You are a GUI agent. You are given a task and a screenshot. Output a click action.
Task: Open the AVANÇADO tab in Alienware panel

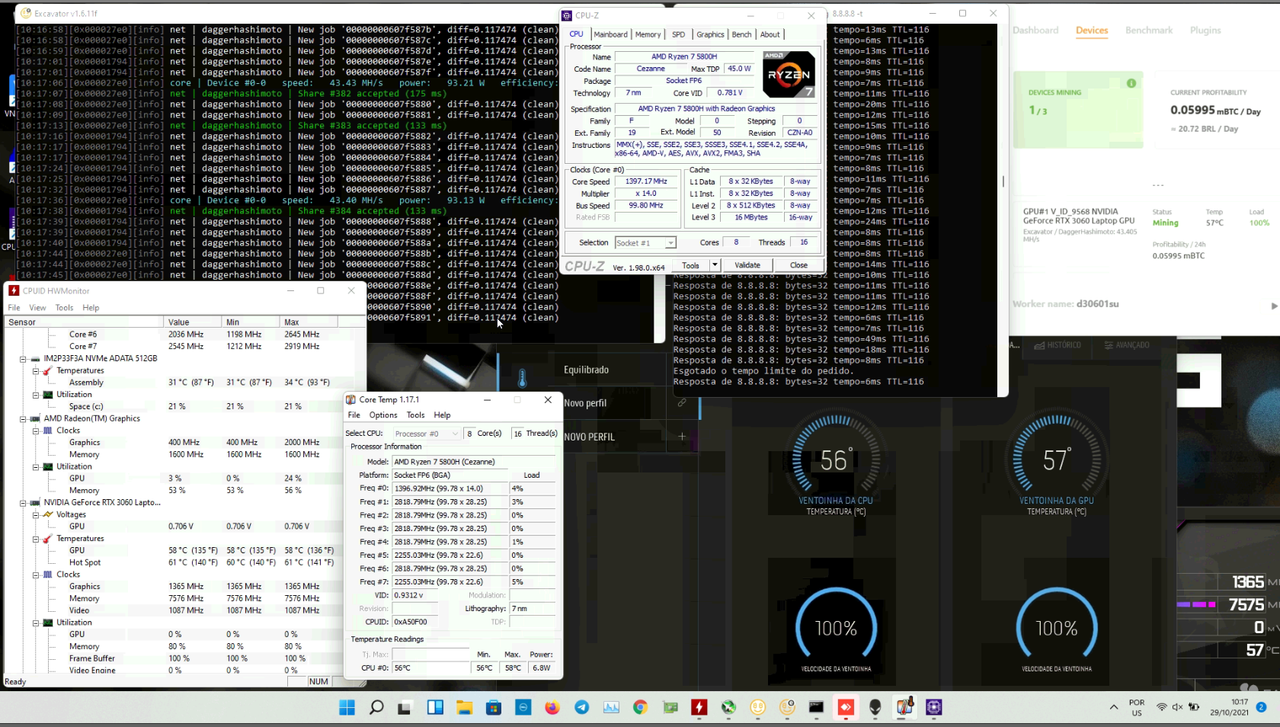pyautogui.click(x=1127, y=345)
